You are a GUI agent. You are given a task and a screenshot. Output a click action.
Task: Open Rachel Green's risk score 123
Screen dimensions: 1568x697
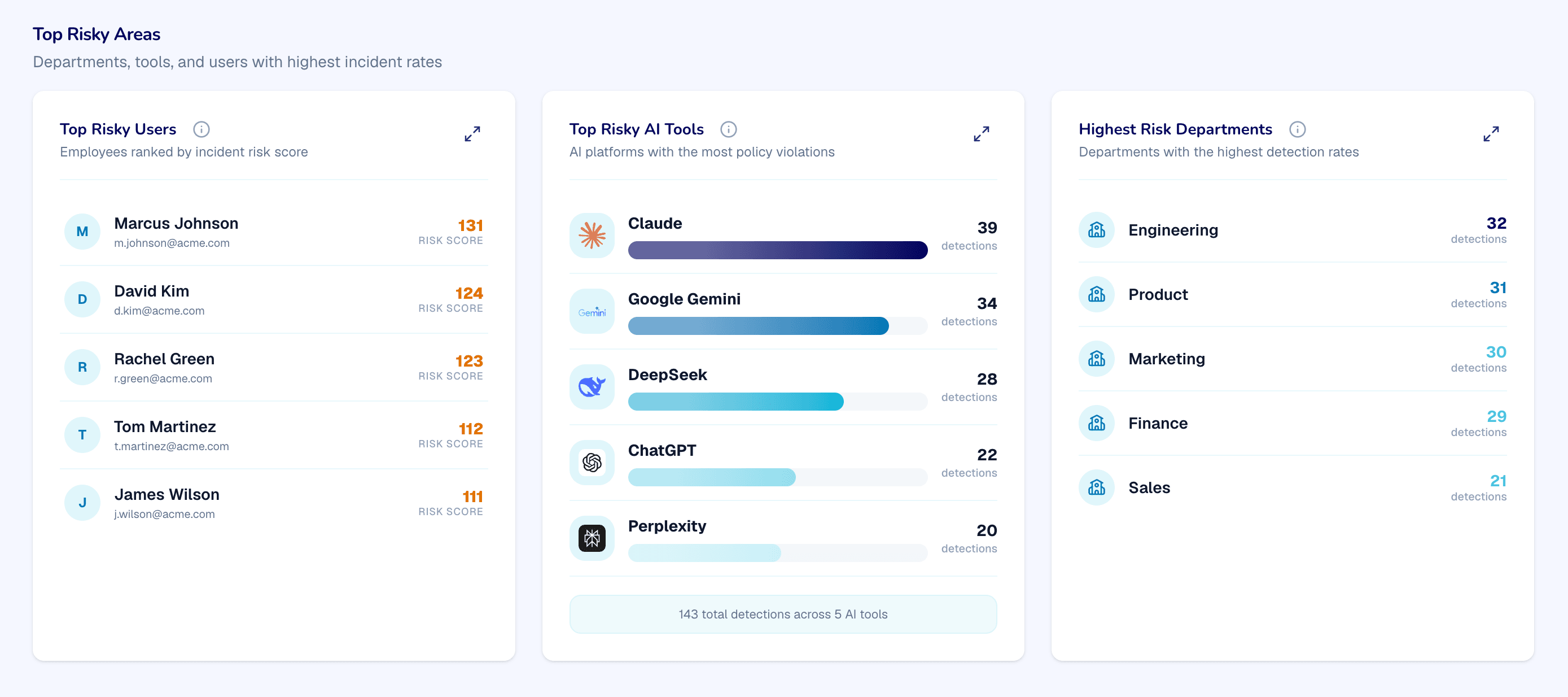pos(468,361)
